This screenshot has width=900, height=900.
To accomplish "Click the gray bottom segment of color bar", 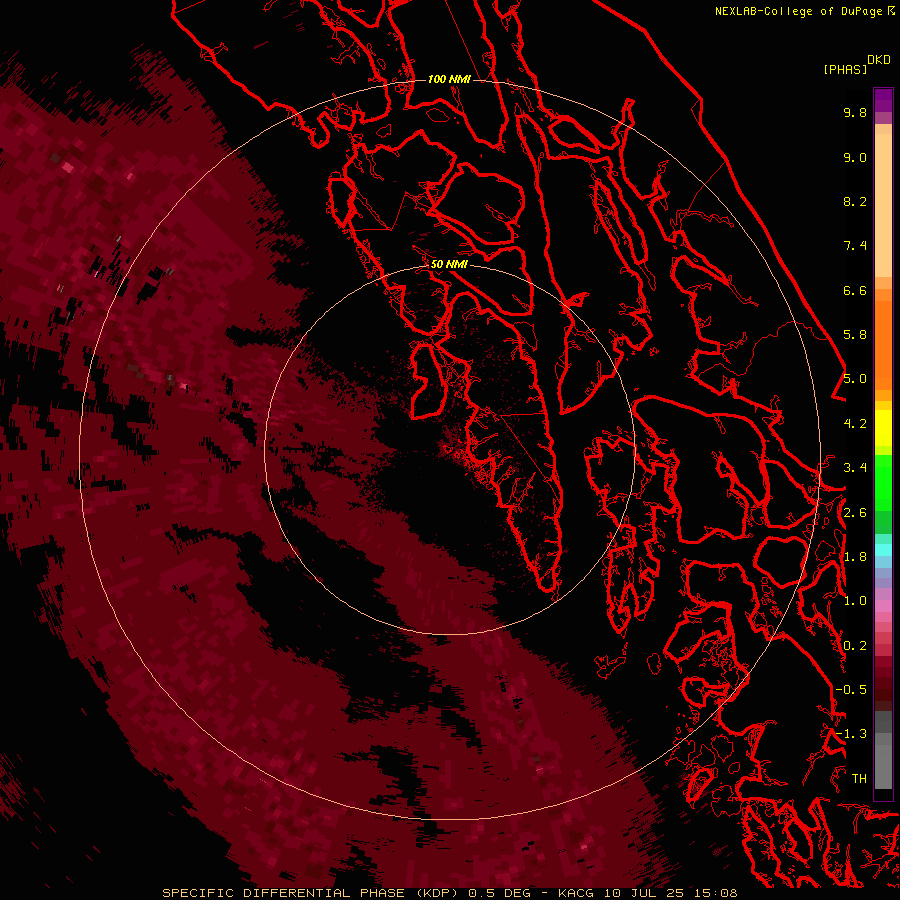I will [x=883, y=750].
